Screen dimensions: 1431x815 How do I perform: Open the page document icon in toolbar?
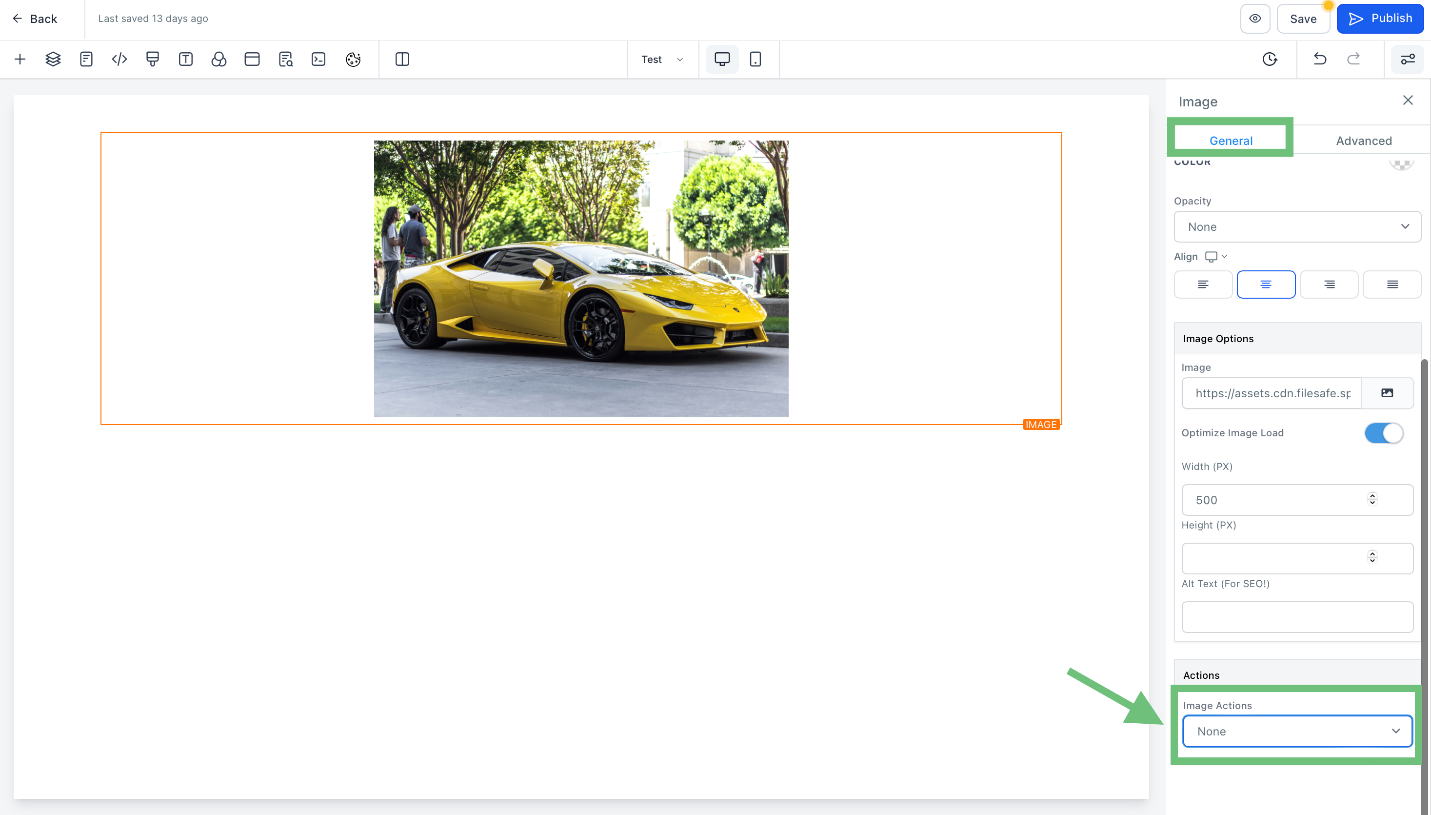pos(86,59)
